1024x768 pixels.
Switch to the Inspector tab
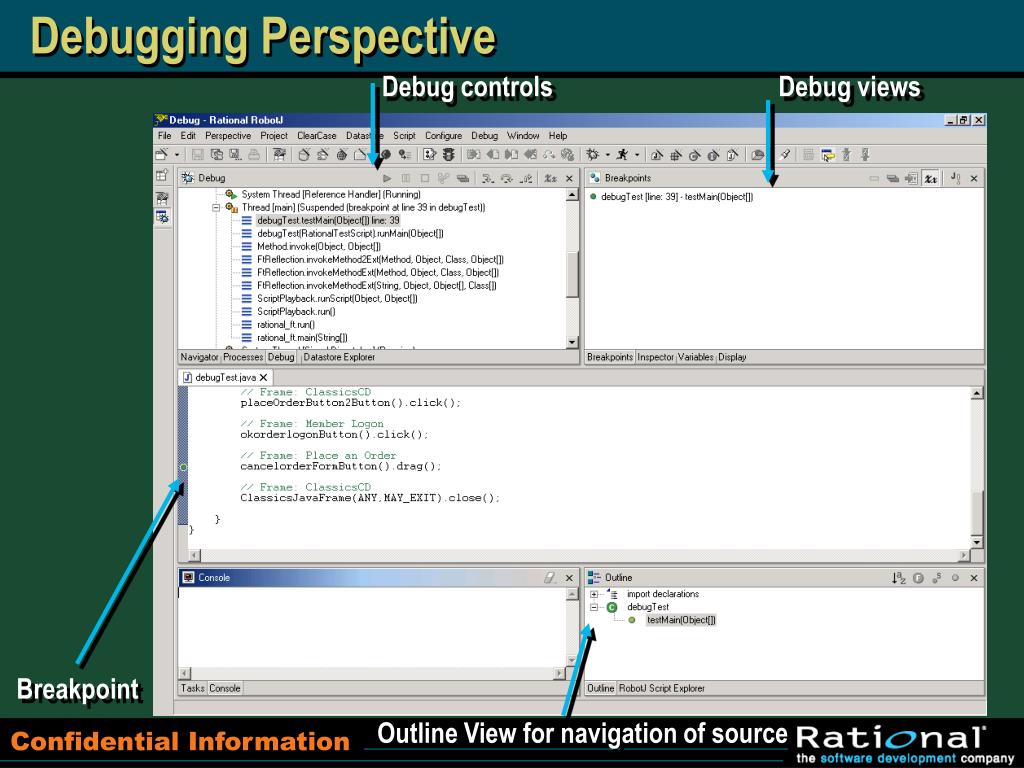point(655,357)
